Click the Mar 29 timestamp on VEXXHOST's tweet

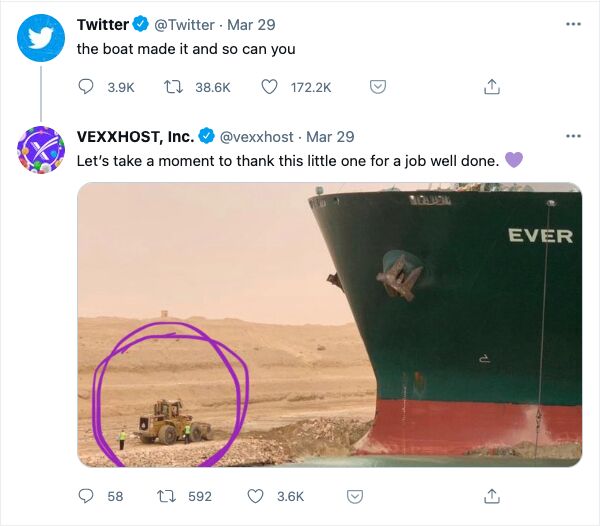[330, 137]
